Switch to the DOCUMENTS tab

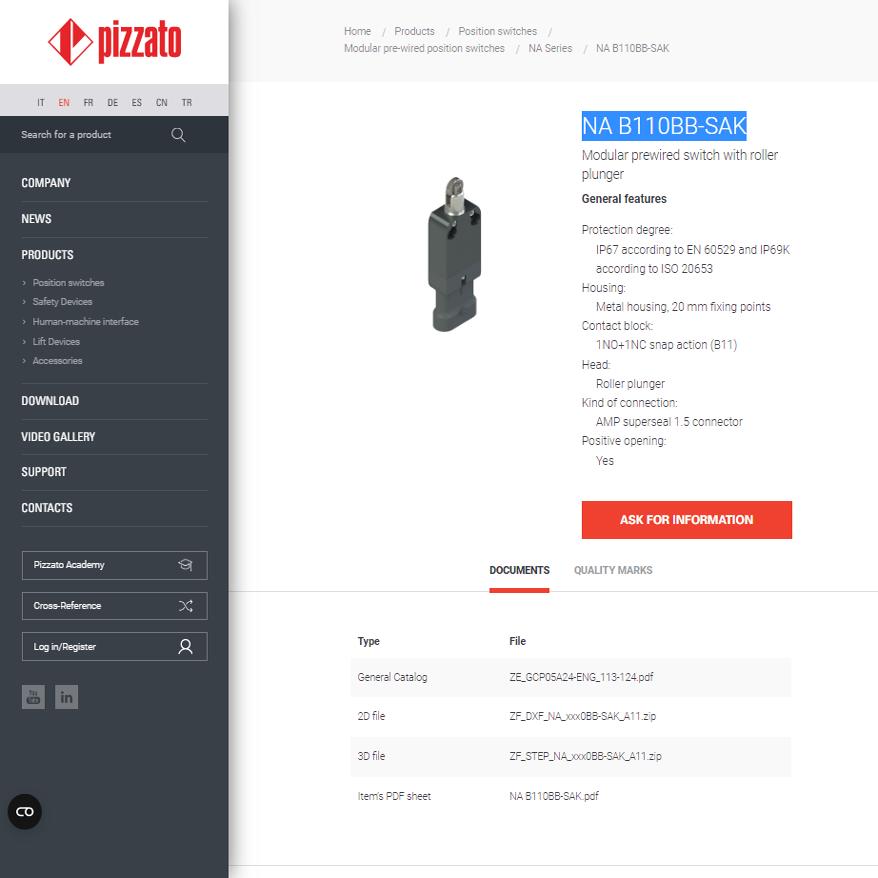coord(520,571)
